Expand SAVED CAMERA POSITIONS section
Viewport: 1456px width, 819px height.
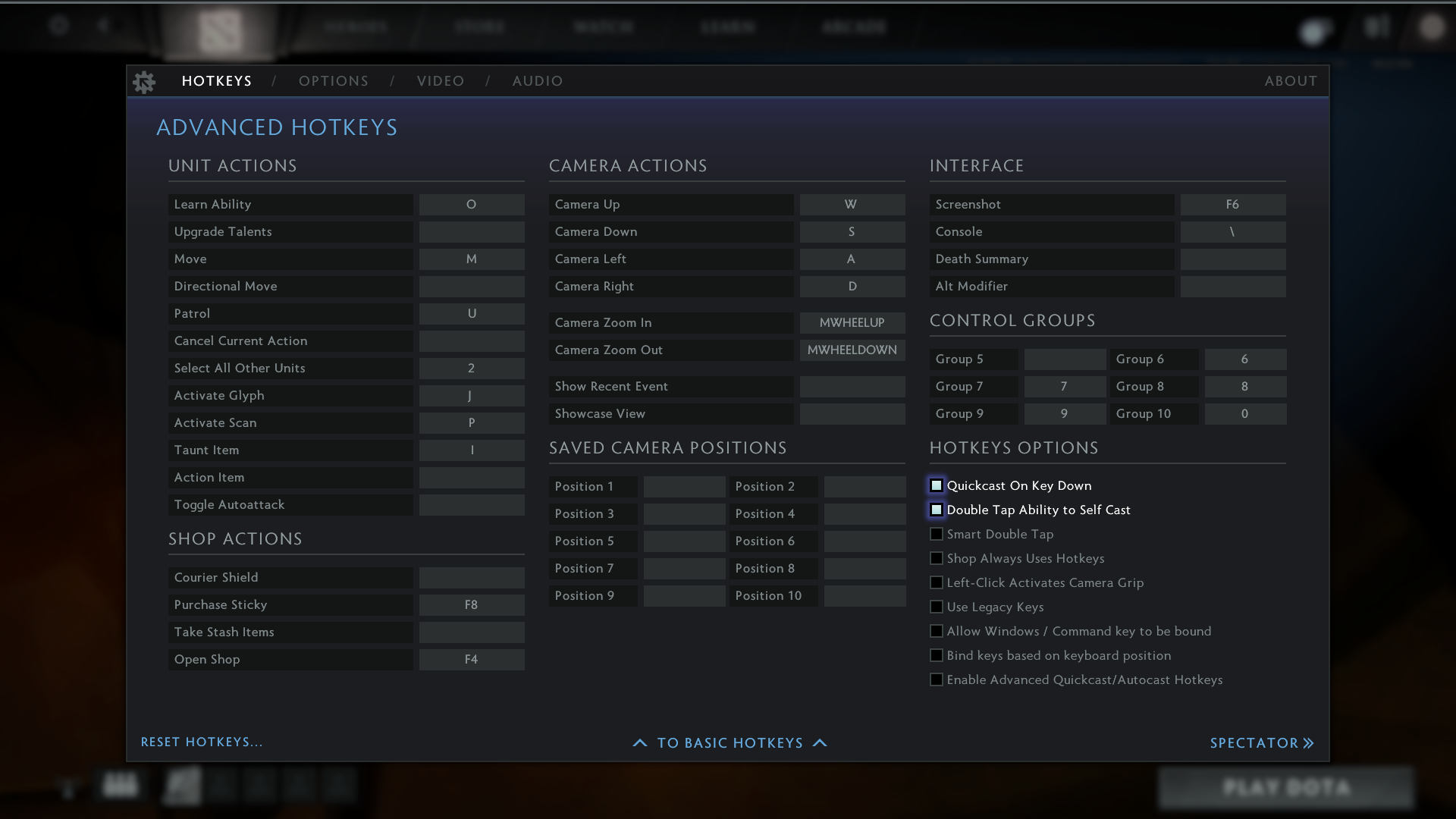668,448
